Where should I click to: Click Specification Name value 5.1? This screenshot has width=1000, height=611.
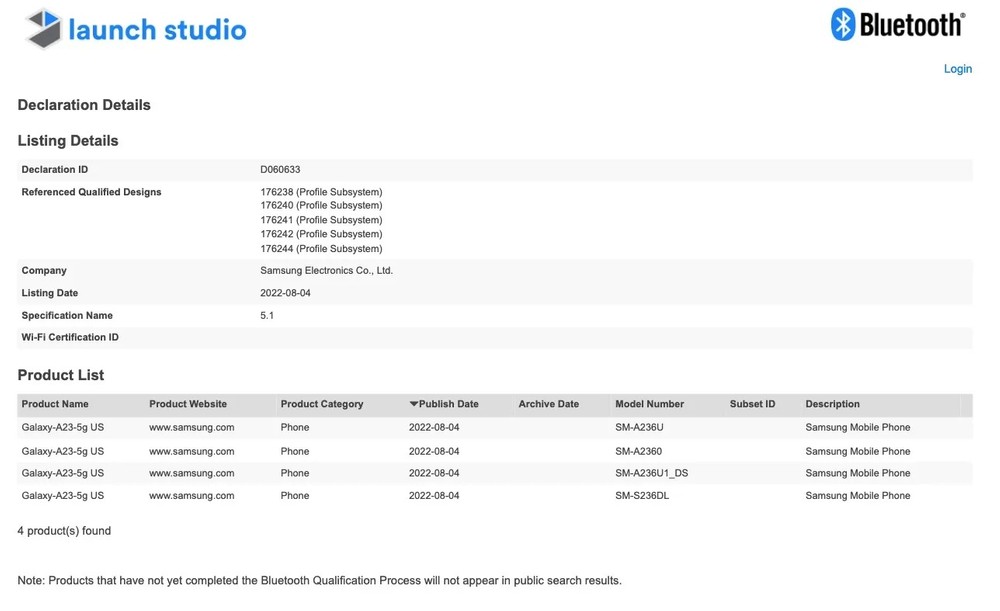click(267, 315)
